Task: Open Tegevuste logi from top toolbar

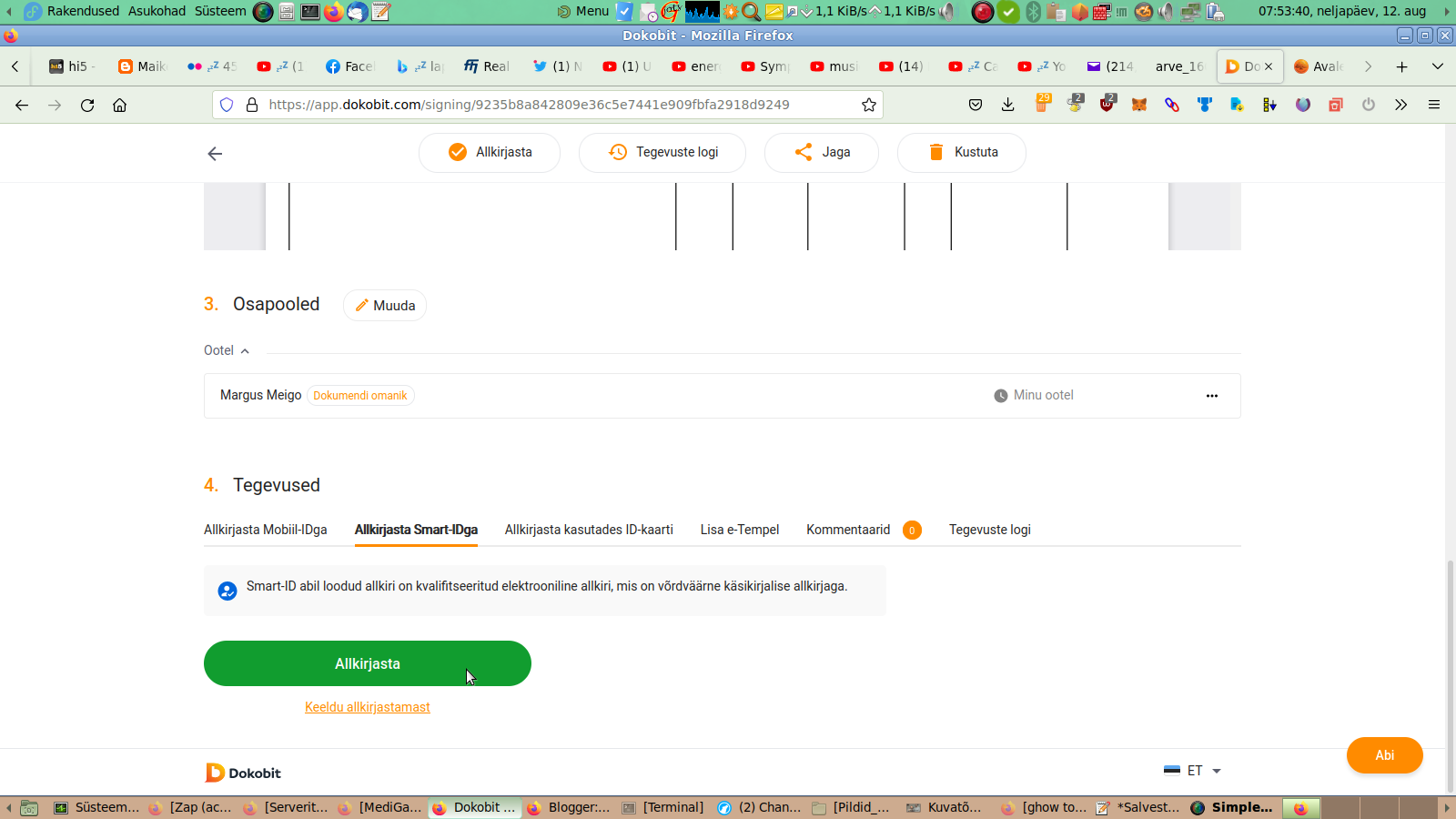Action: 662,152
